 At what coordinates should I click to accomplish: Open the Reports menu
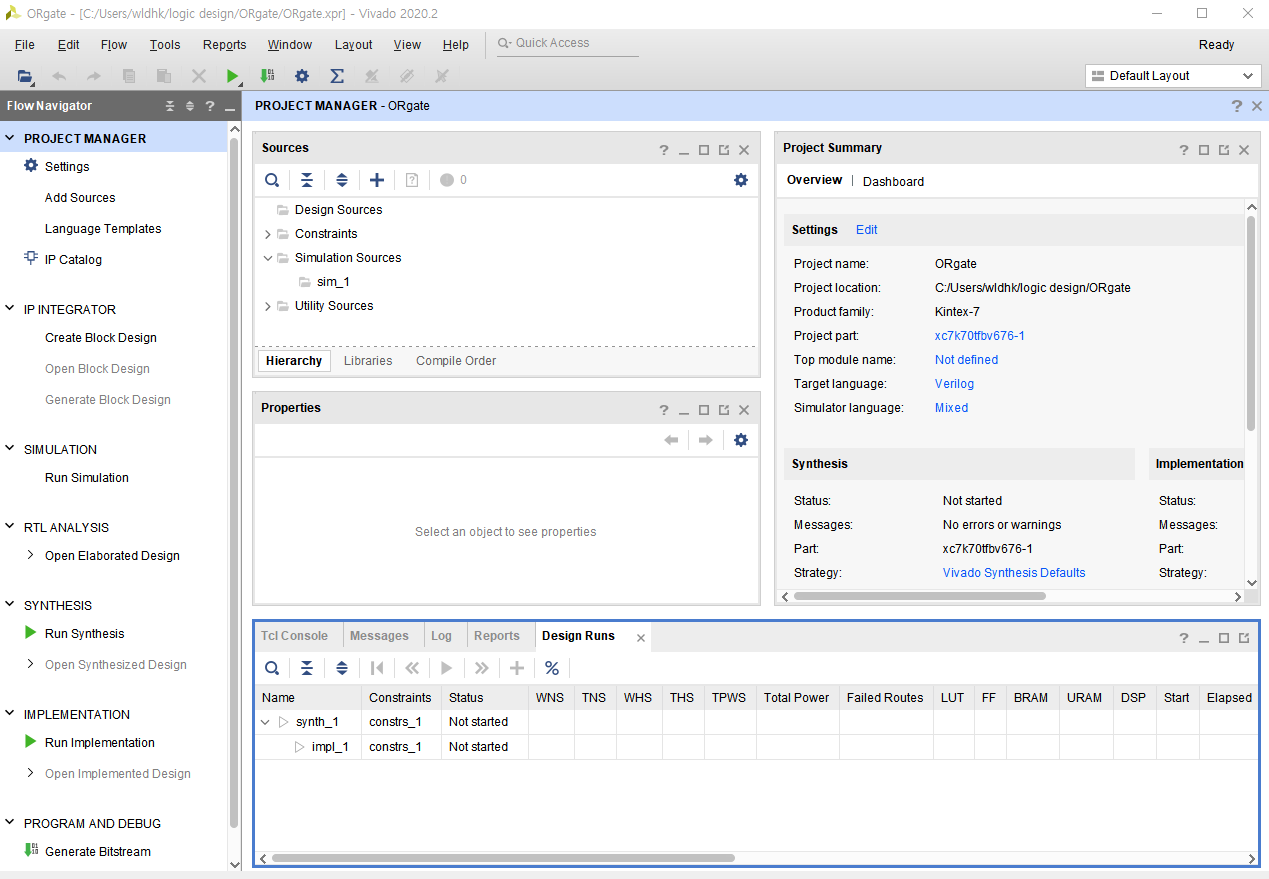point(224,45)
